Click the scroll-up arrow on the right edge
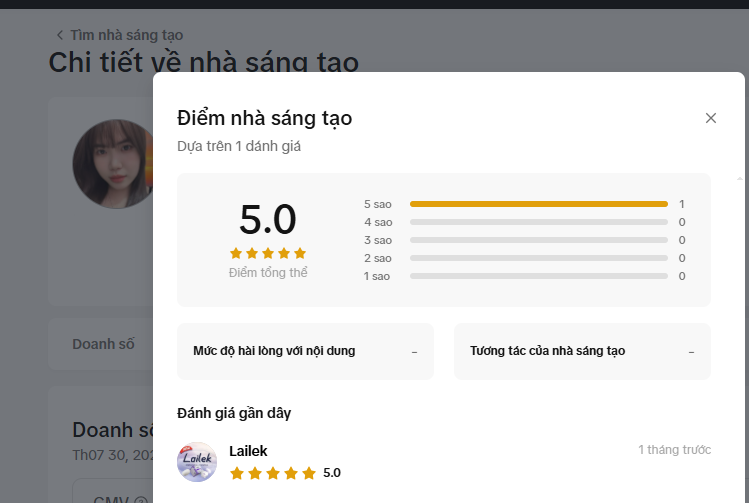 tap(740, 177)
